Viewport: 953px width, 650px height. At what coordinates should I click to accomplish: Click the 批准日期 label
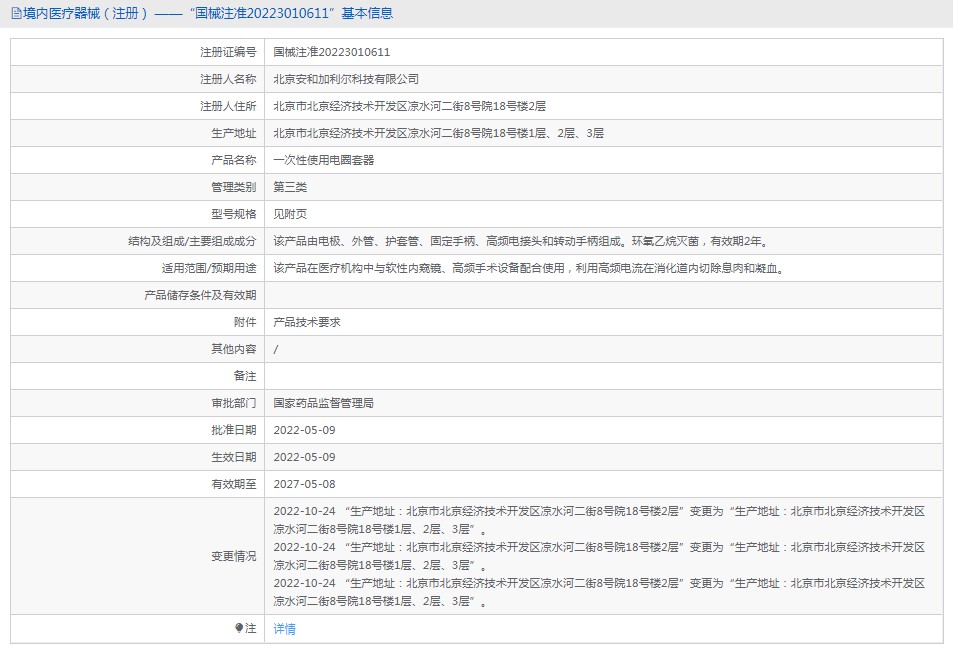click(x=234, y=430)
